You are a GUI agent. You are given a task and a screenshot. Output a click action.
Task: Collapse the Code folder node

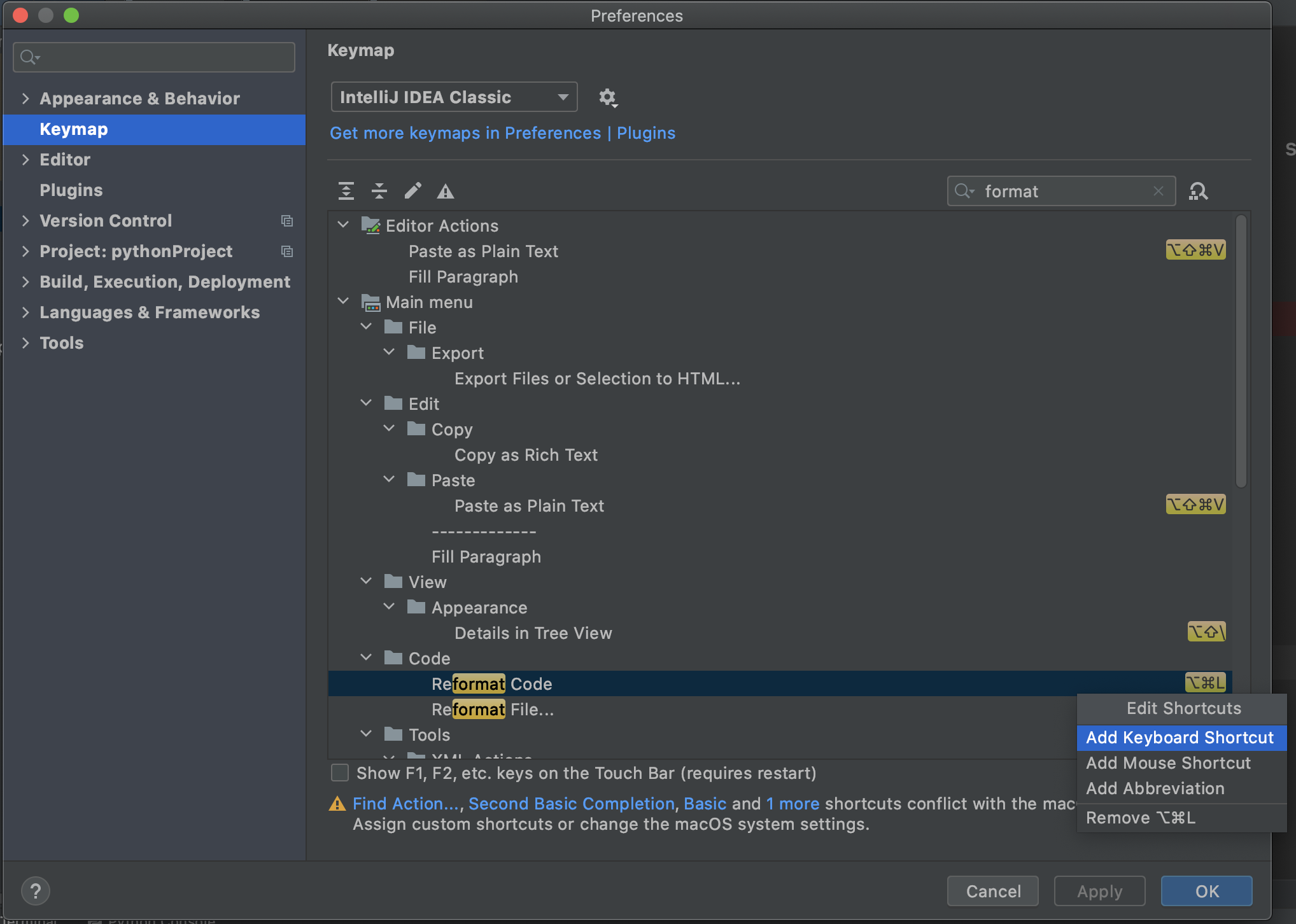pos(367,658)
